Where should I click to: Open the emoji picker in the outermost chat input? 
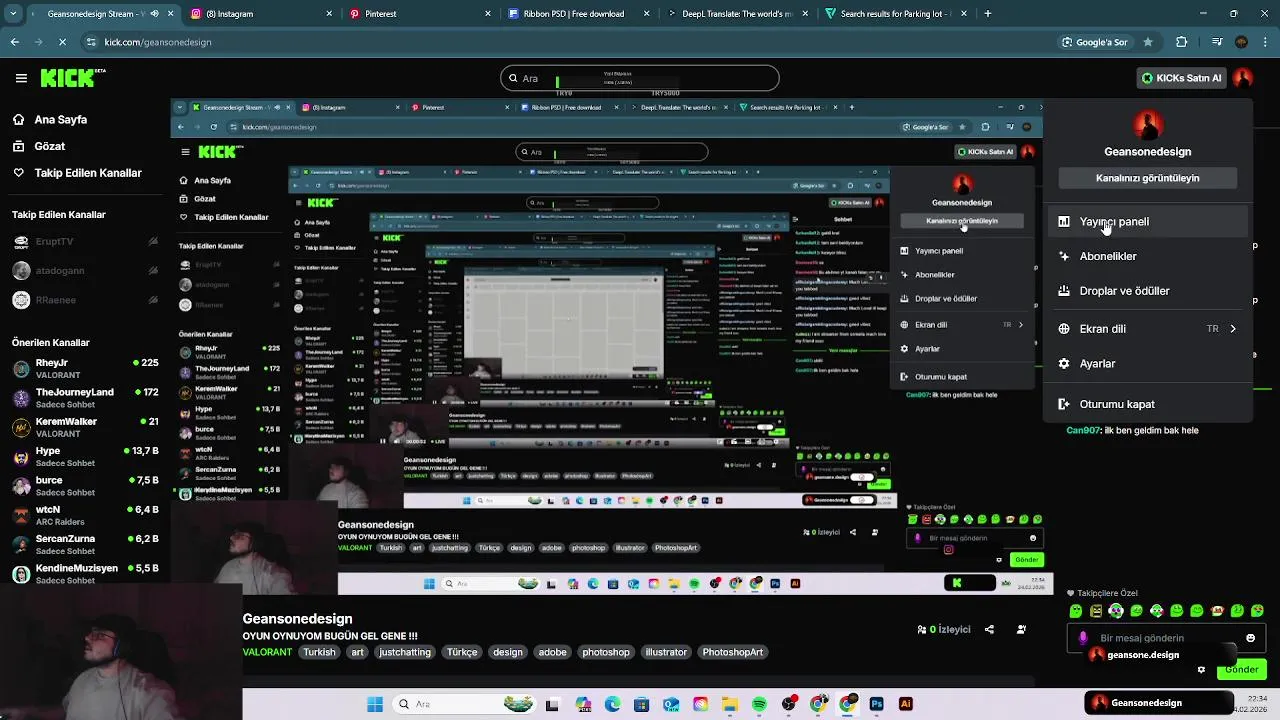coord(1250,638)
